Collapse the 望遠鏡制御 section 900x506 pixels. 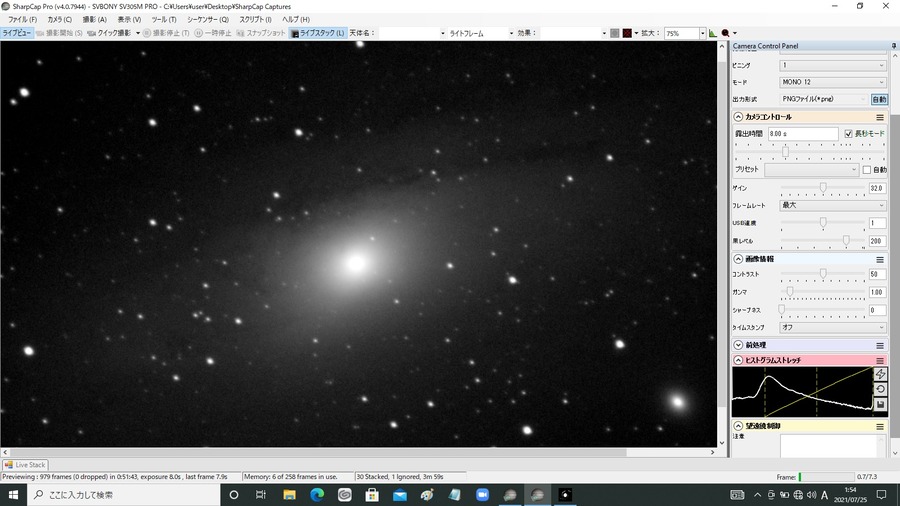pos(738,426)
